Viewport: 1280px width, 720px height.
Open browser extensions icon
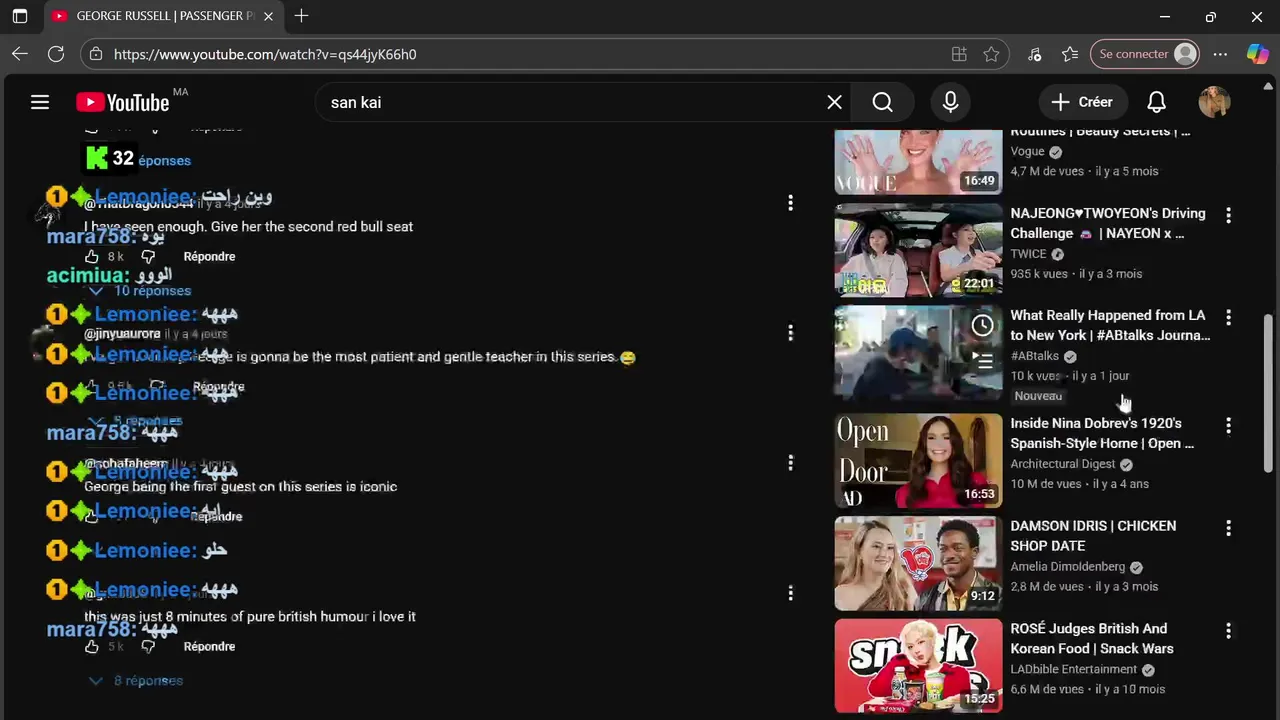coord(1034,54)
